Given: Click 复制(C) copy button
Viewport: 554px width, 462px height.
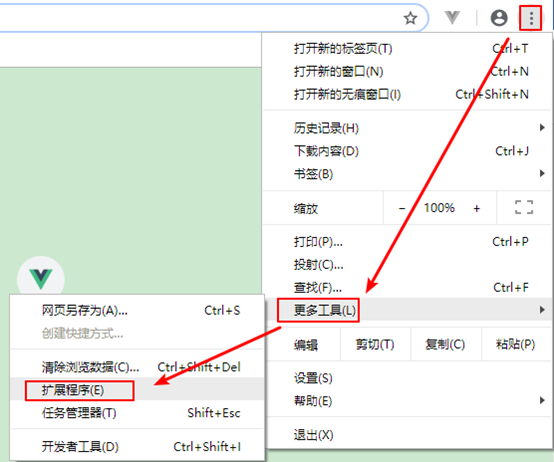Looking at the screenshot, I should 446,344.
